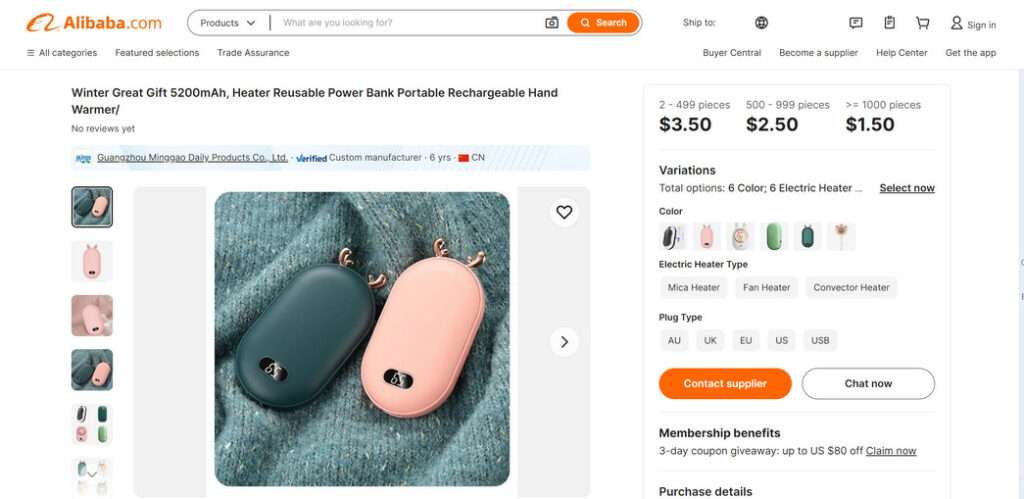
Task: Open the orders clipboard icon
Action: click(x=889, y=23)
